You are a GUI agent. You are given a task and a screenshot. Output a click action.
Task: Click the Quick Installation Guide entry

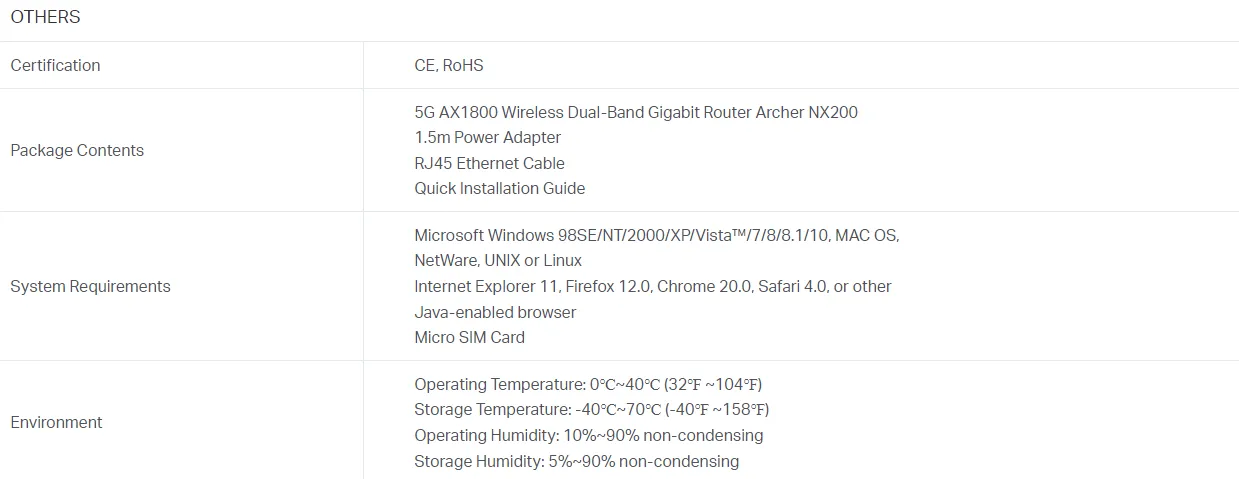coord(500,188)
